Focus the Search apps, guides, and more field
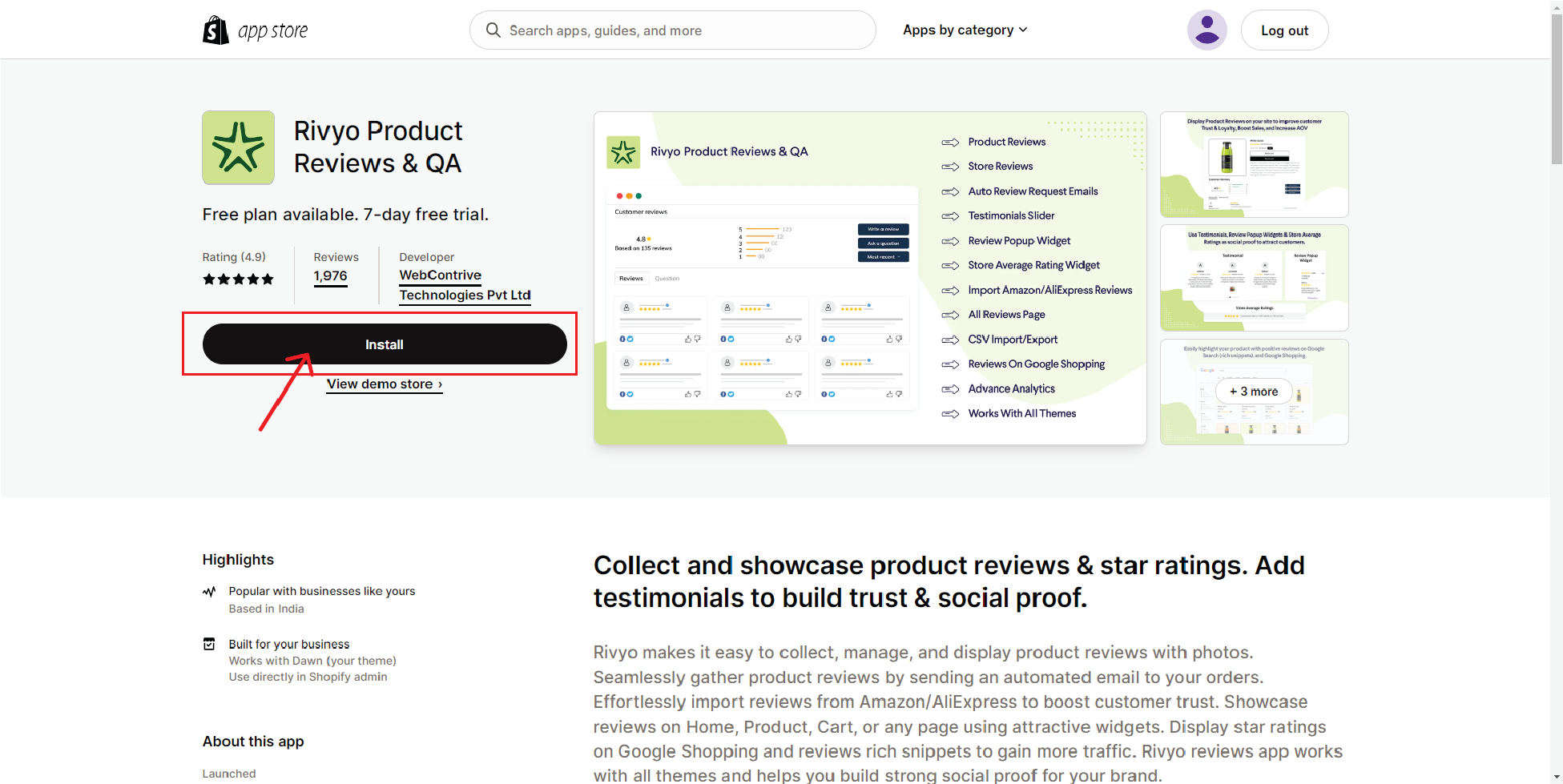 (x=681, y=30)
